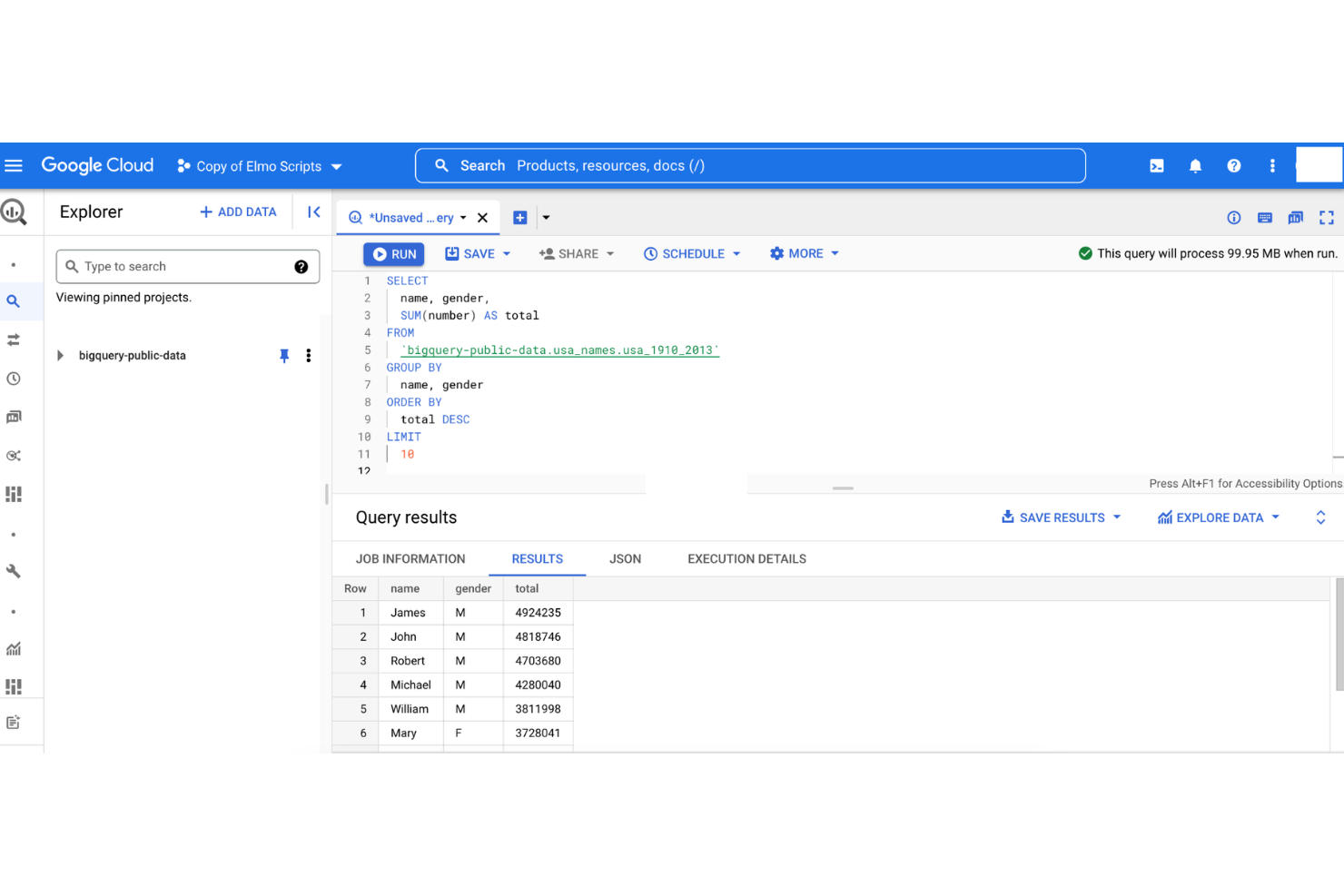Screen dimensions: 1344x896
Task: Open the EXECUTION DETAILS tab
Action: pyautogui.click(x=746, y=558)
